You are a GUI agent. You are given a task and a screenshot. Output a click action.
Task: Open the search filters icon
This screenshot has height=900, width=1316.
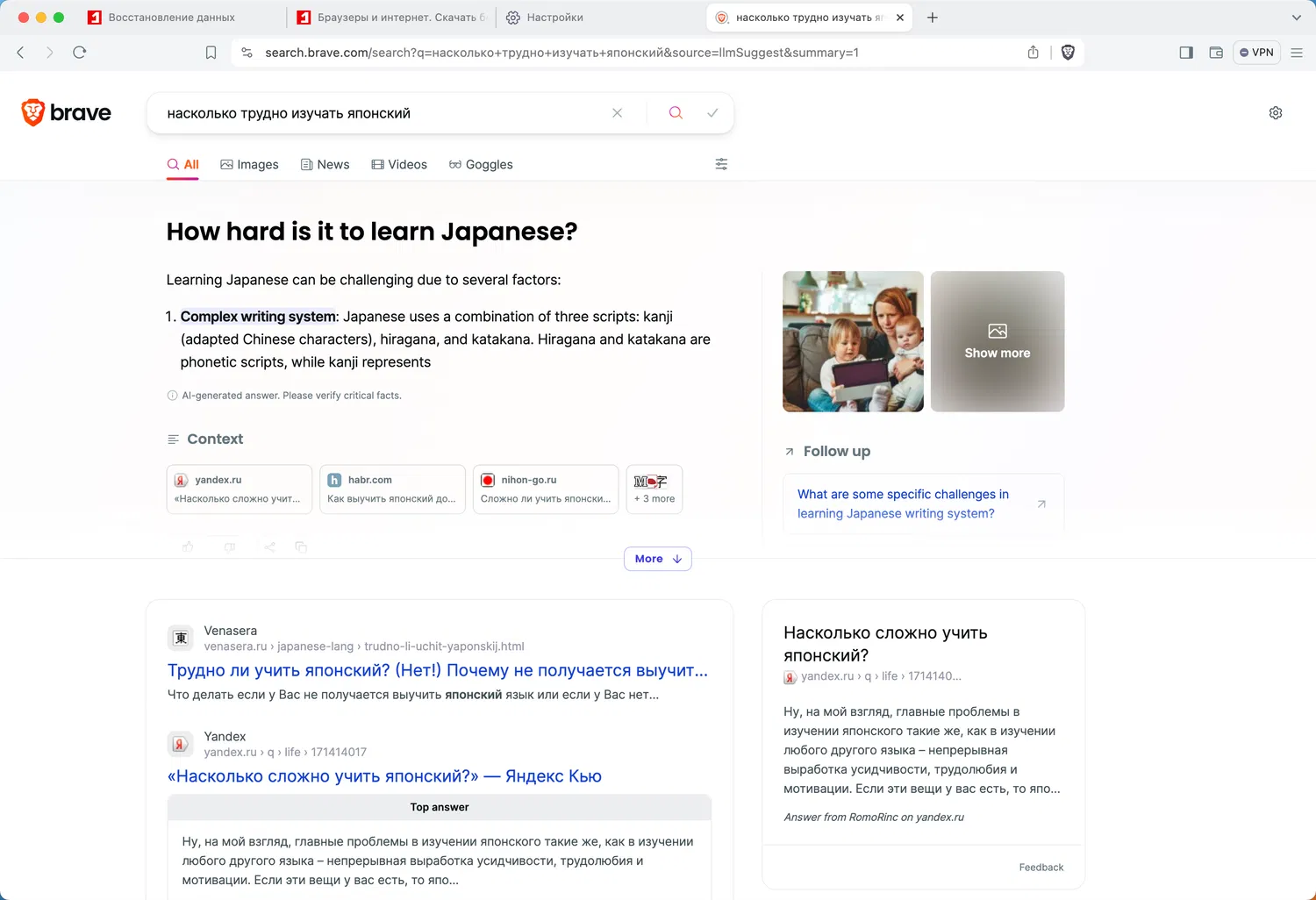(721, 164)
